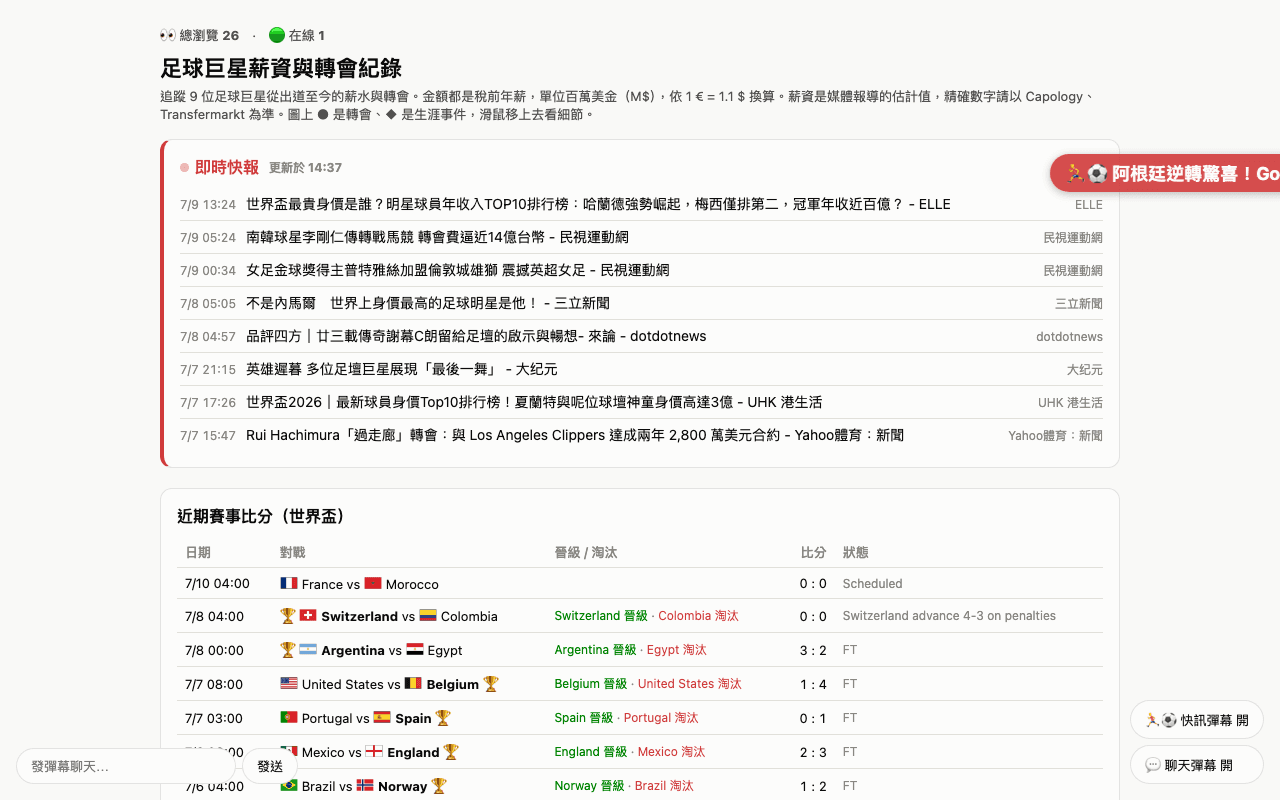Click the Colombia flag icon
Viewport: 1280px width, 800px height.
coord(428,615)
